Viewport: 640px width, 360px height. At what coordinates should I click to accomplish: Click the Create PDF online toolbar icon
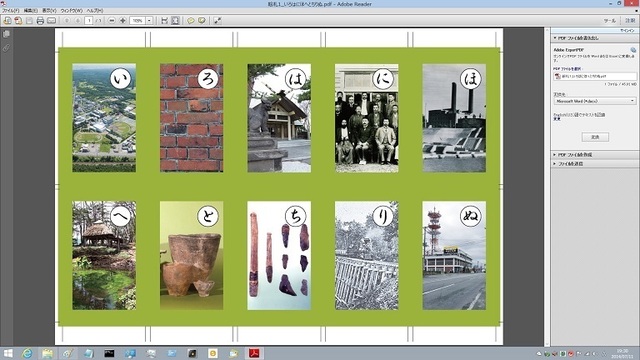(7, 20)
